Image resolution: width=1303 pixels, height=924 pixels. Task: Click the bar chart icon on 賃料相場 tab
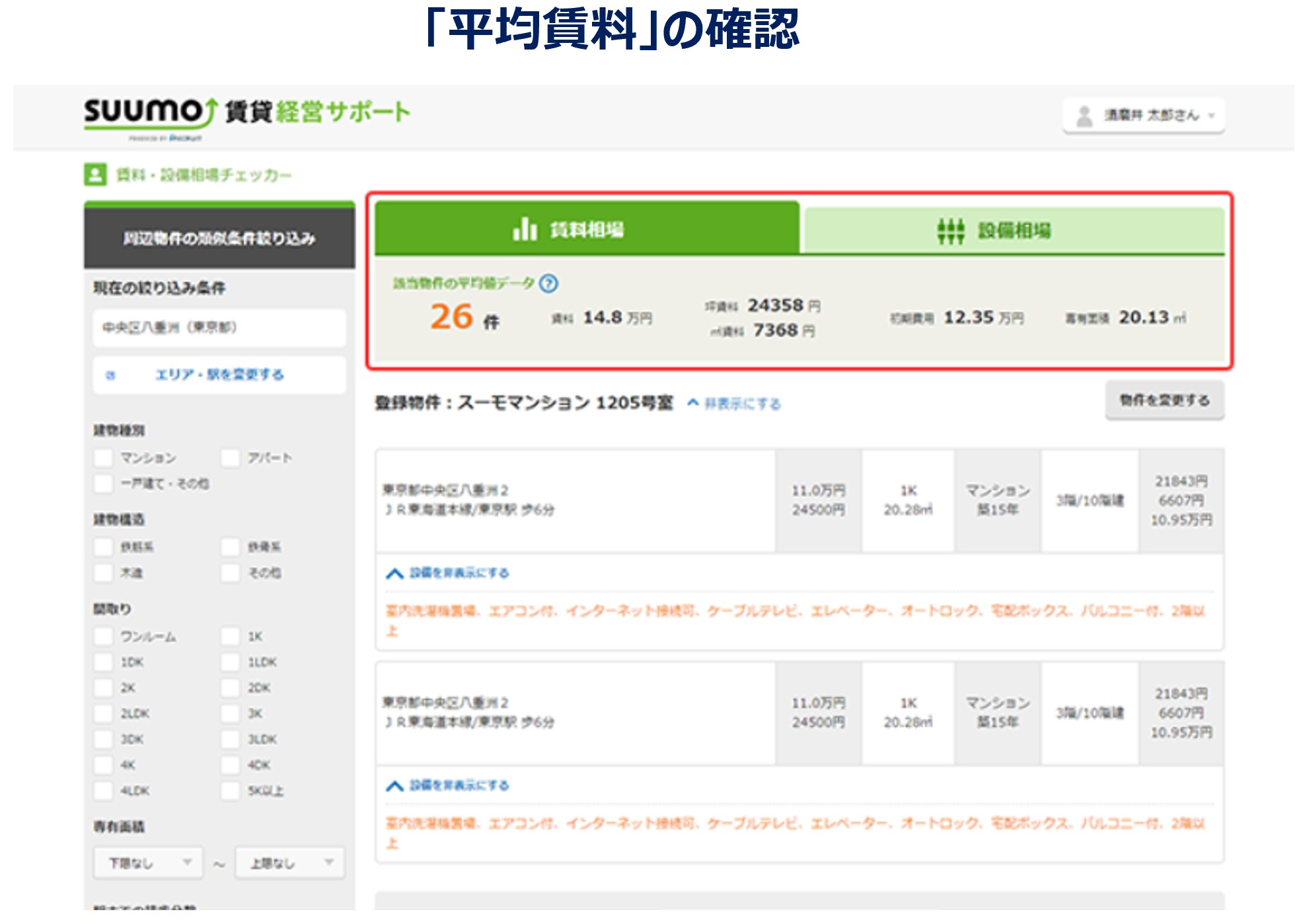point(525,230)
